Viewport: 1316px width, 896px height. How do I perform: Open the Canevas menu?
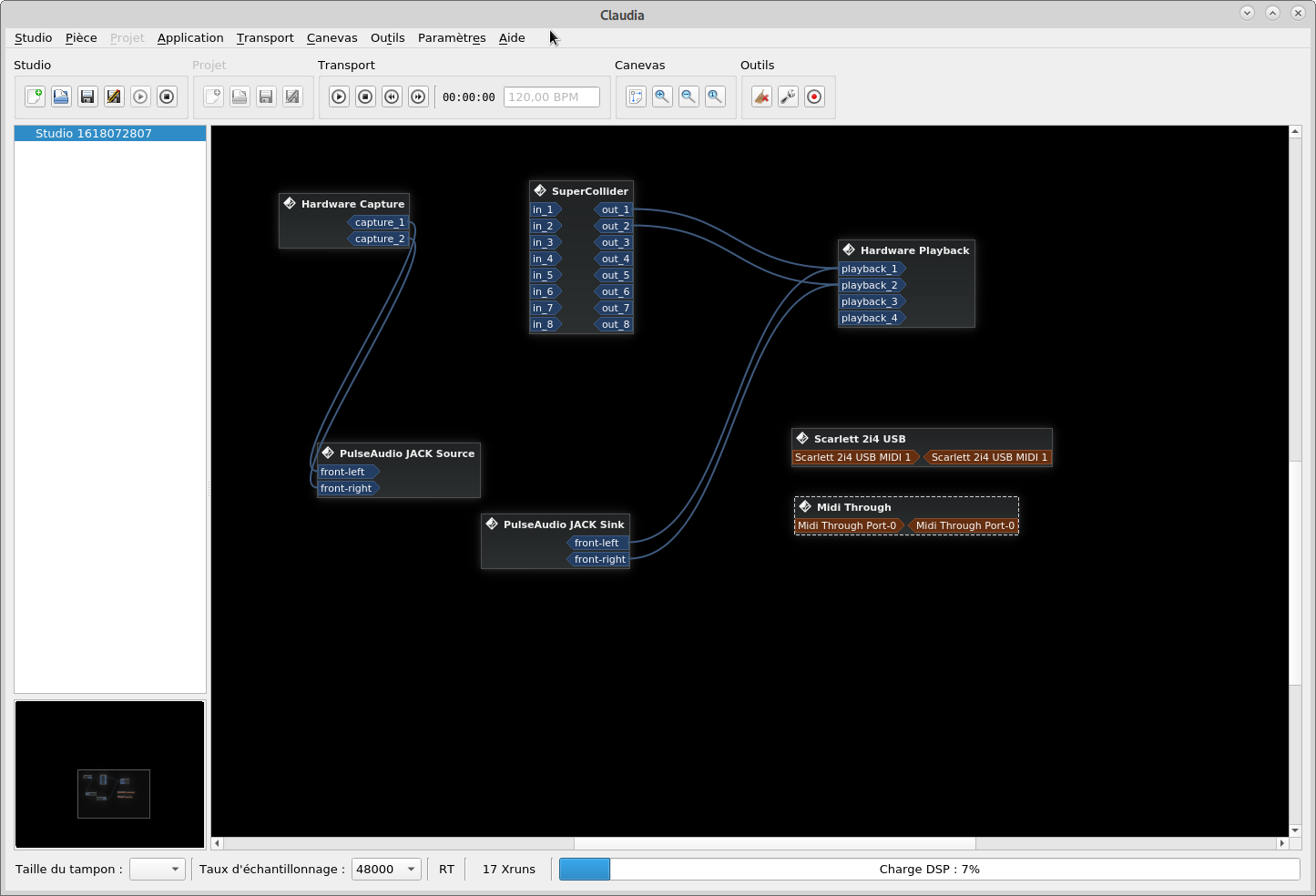point(332,38)
